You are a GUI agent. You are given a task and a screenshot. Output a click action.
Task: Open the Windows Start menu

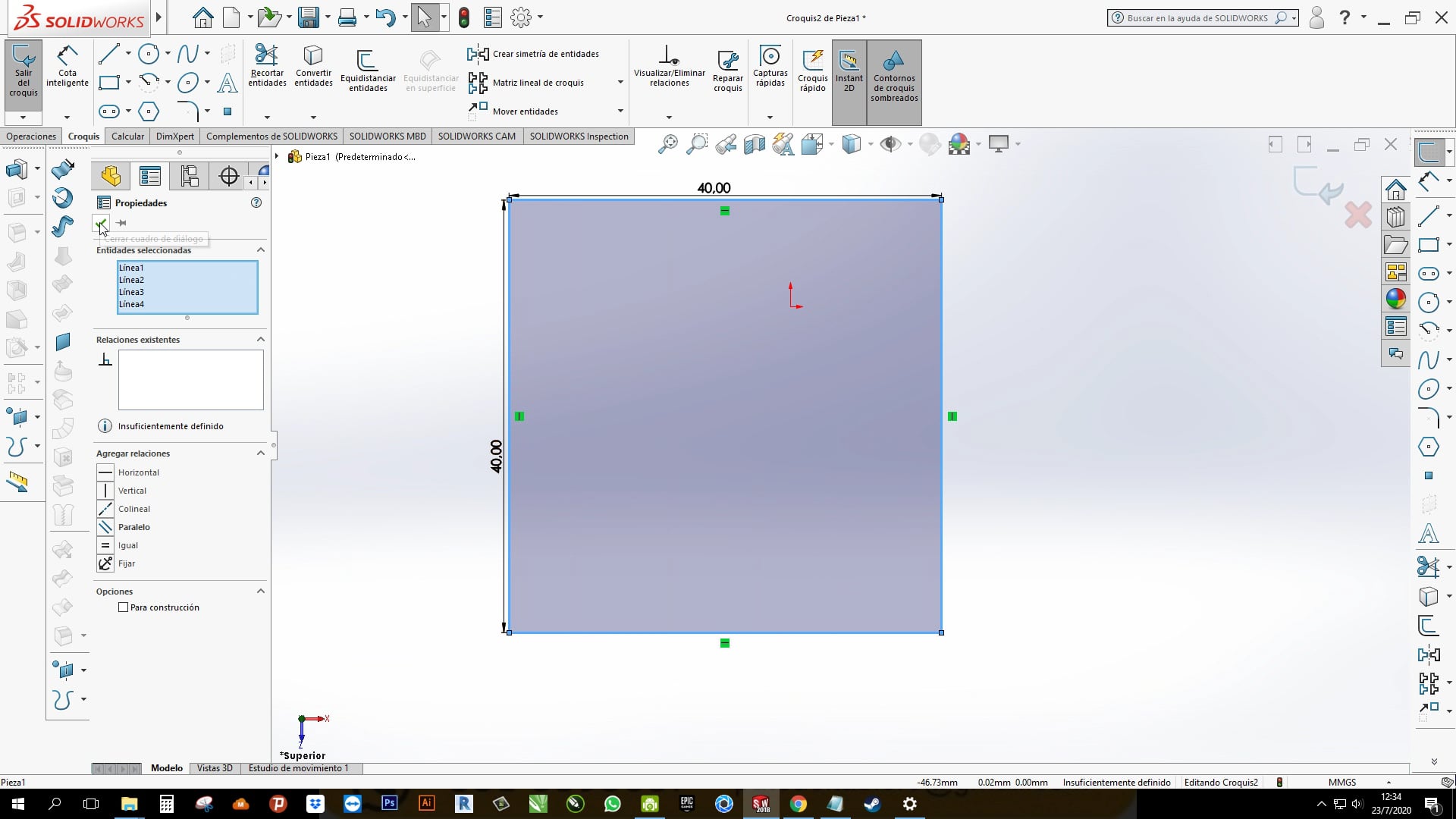pos(18,804)
